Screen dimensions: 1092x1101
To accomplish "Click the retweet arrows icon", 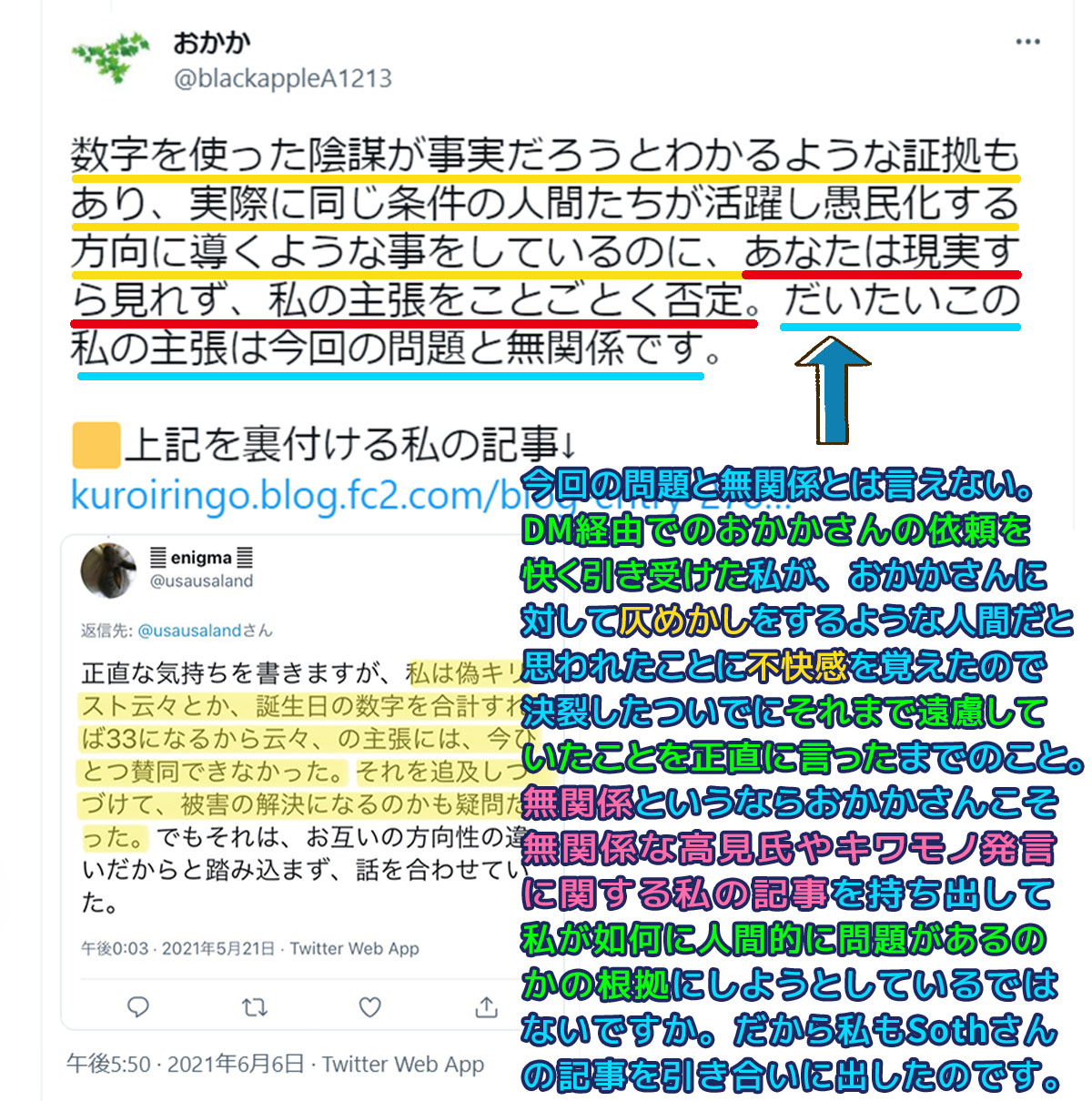I will coord(254,1006).
